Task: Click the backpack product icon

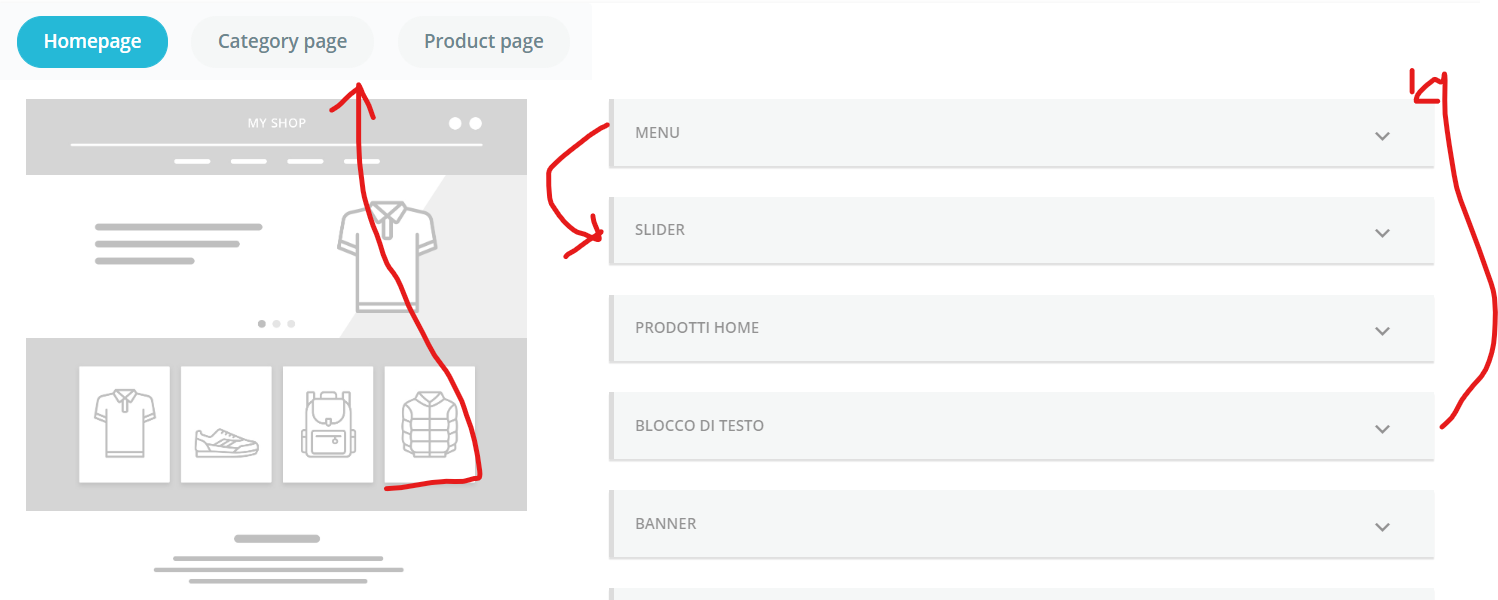Action: [328, 425]
